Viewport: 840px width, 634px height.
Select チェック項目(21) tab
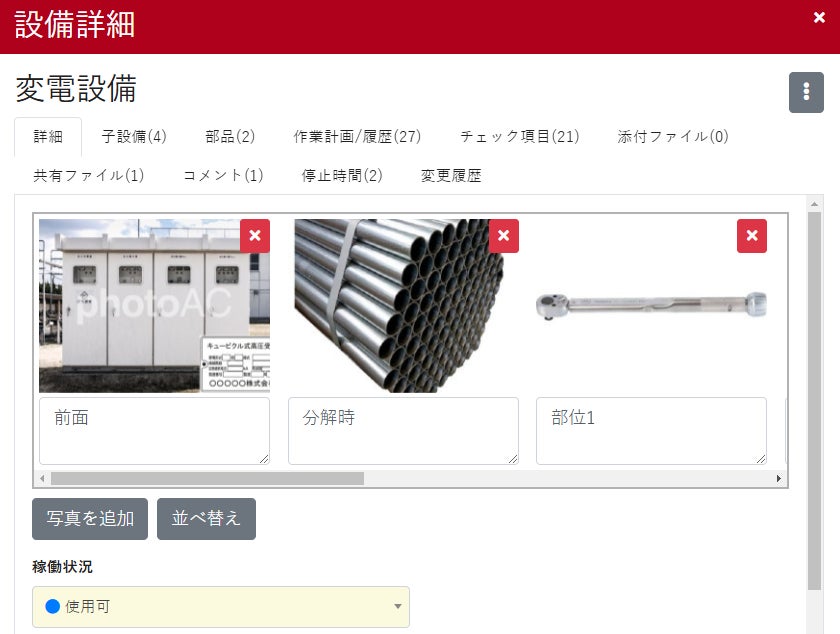pyautogui.click(x=520, y=137)
